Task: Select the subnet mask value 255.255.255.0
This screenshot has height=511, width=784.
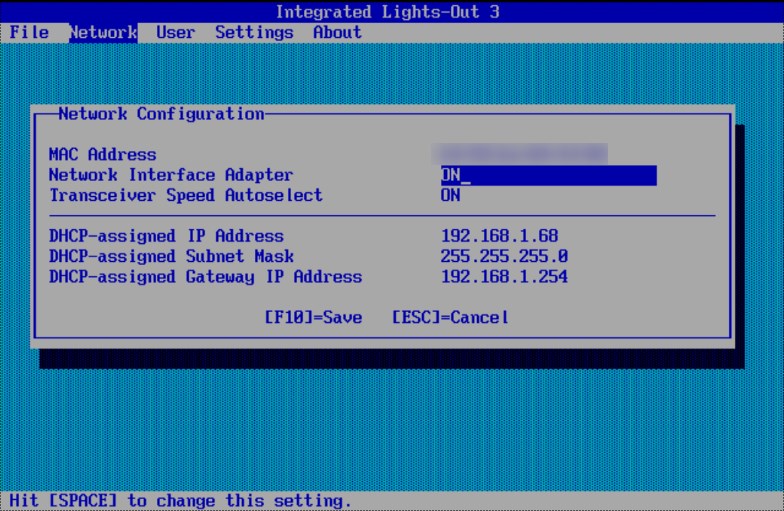Action: [x=504, y=256]
